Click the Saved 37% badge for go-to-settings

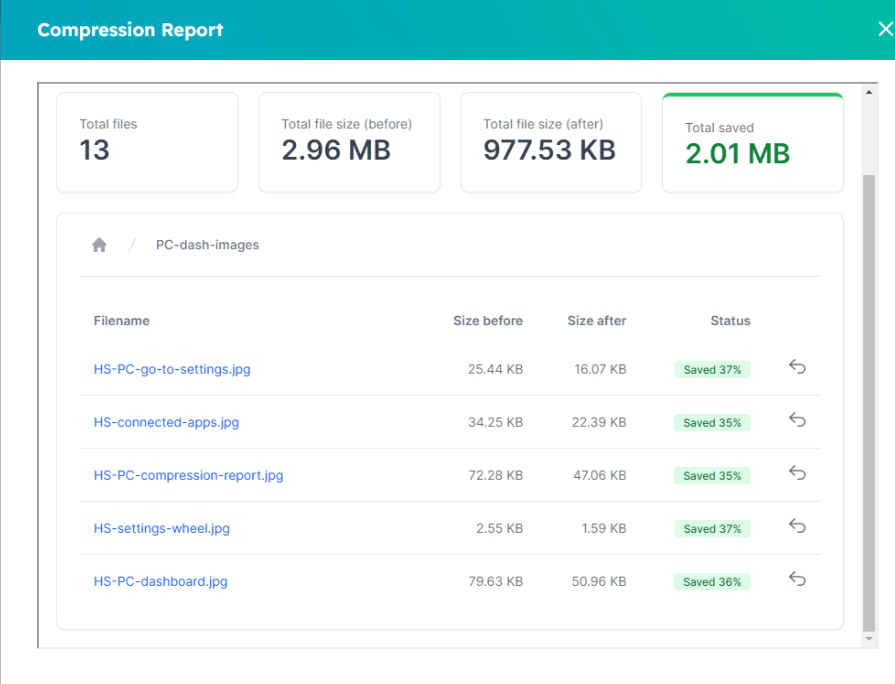click(712, 370)
